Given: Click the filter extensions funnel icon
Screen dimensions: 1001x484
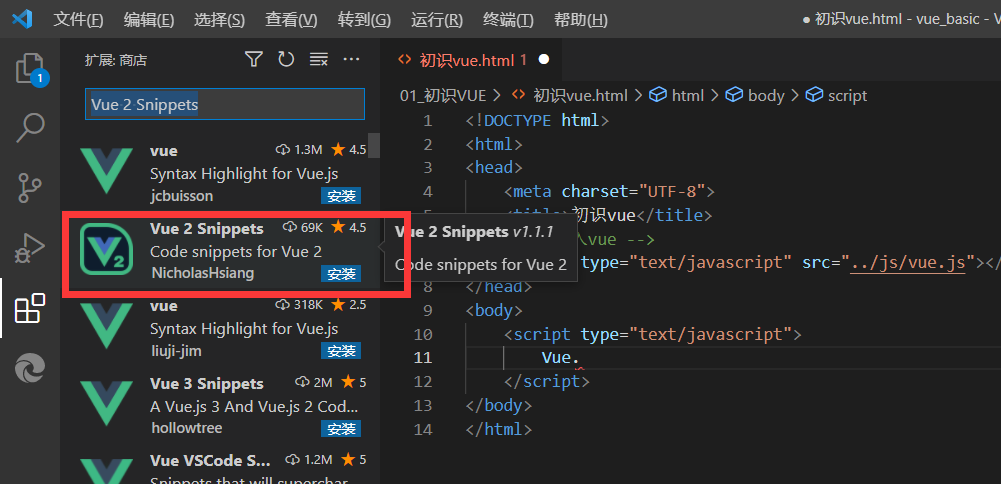Looking at the screenshot, I should (254, 60).
